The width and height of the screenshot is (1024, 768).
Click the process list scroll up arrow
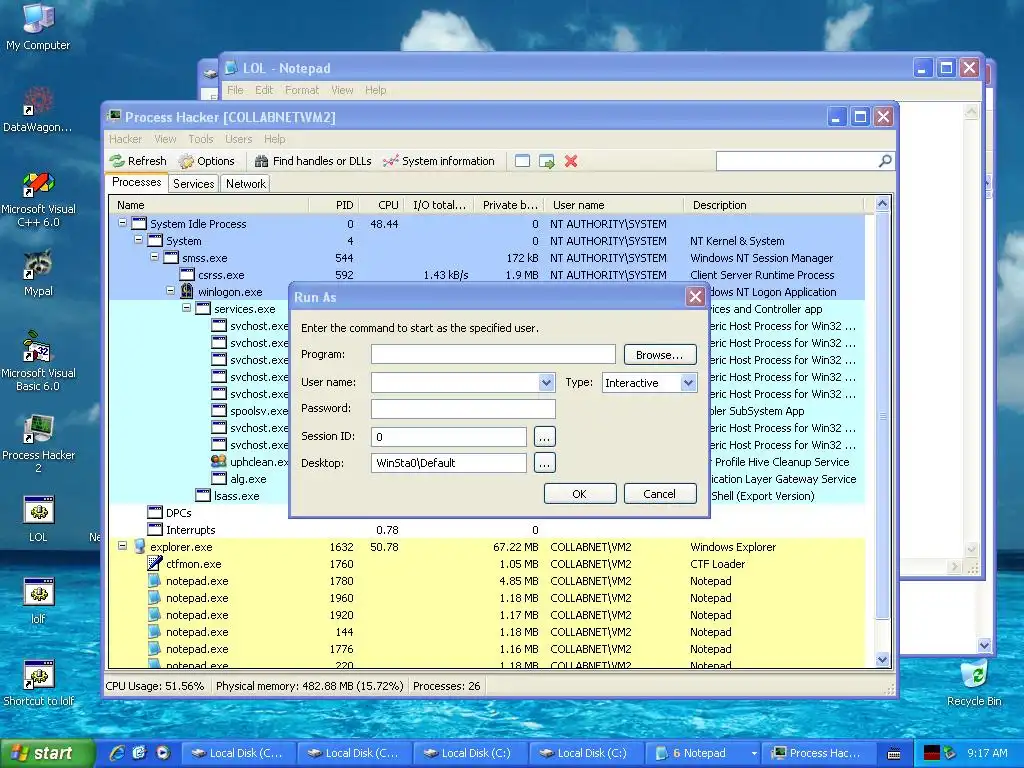[882, 204]
